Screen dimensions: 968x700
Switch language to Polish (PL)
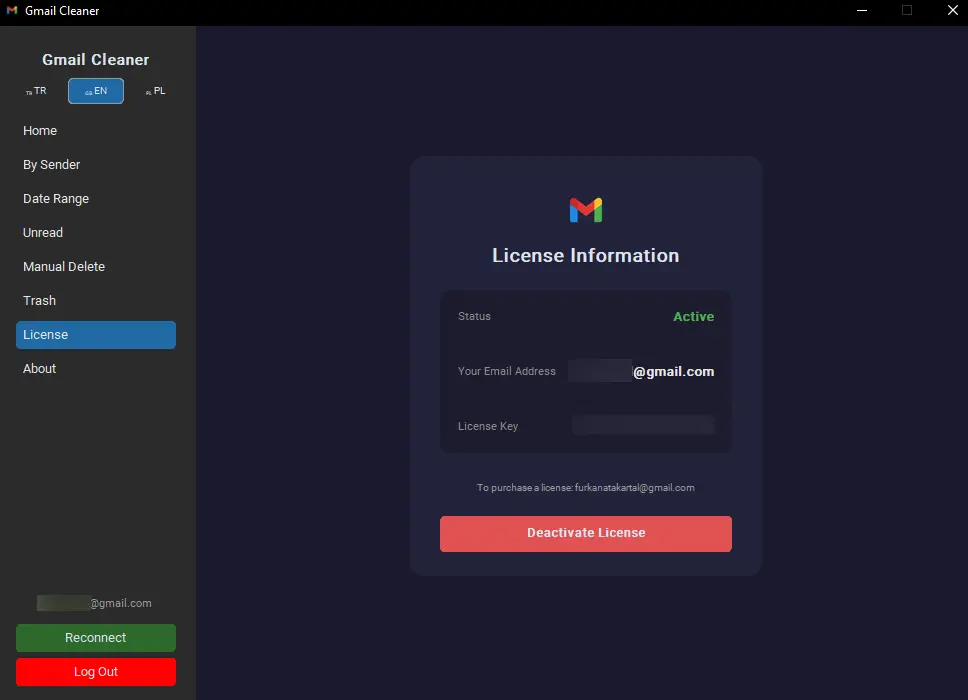tap(156, 91)
